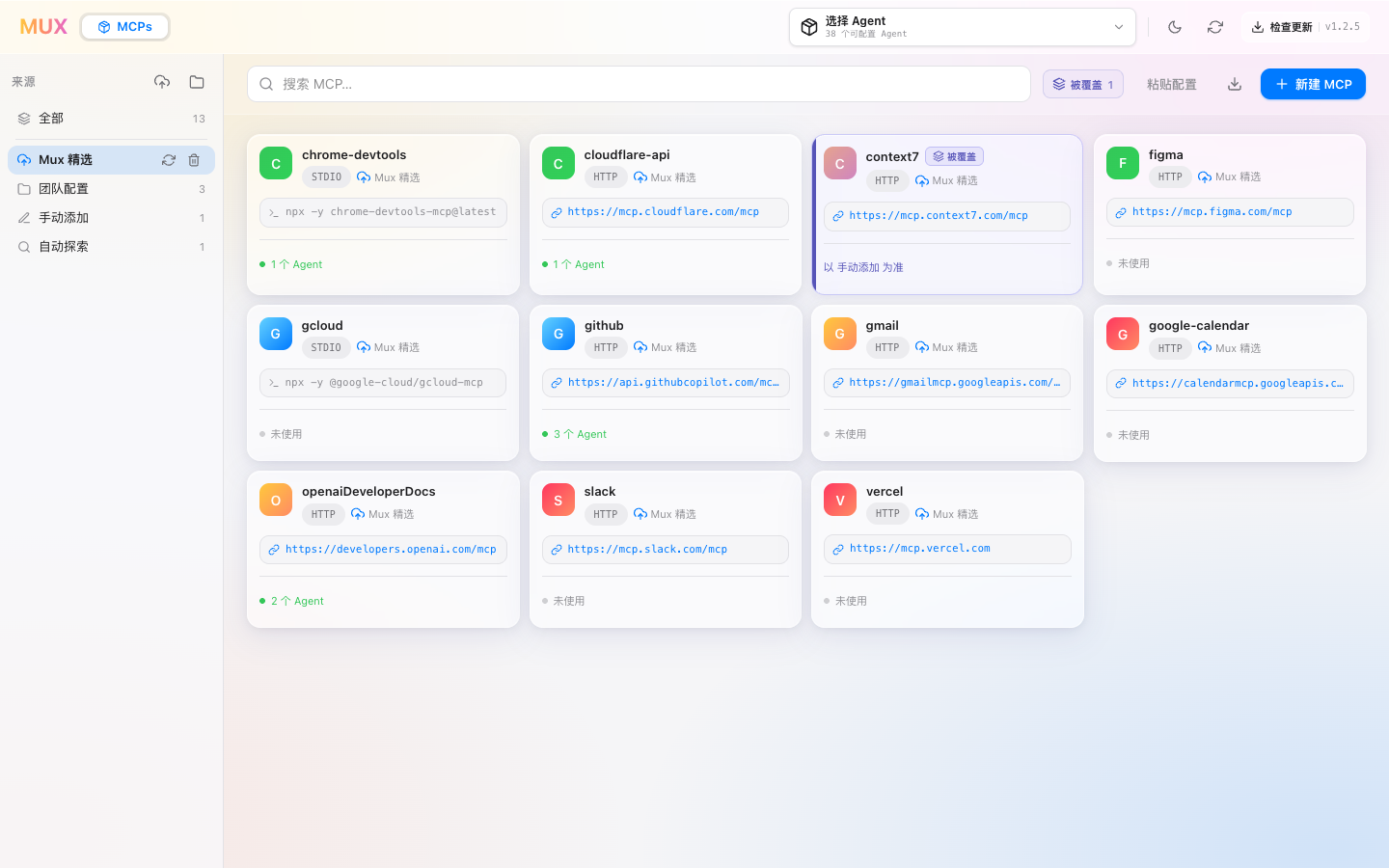Screen dimensions: 1389x868
Task: Click the vercel card title
Action: click(885, 491)
